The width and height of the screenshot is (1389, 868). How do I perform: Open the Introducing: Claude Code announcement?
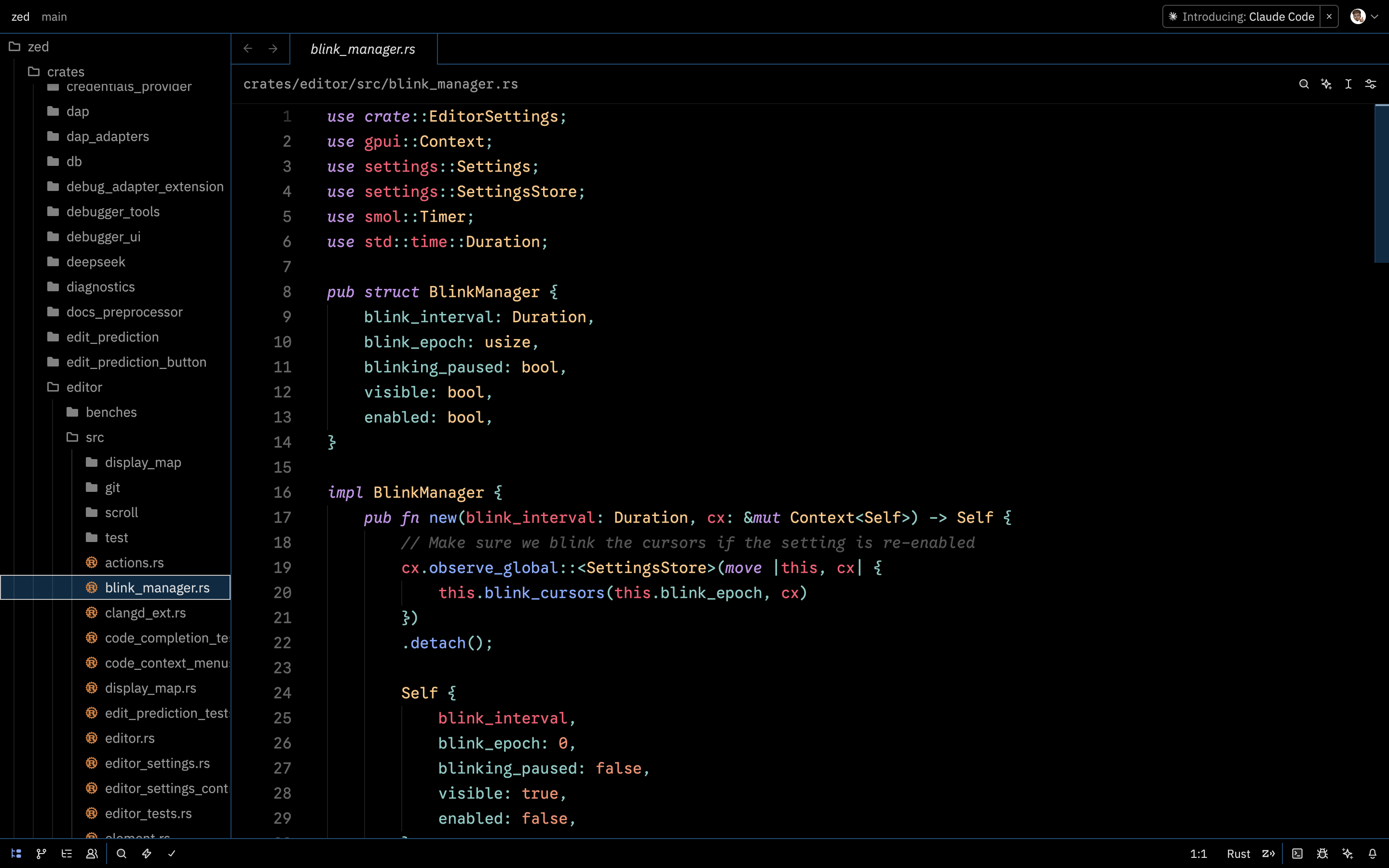tap(1241, 17)
